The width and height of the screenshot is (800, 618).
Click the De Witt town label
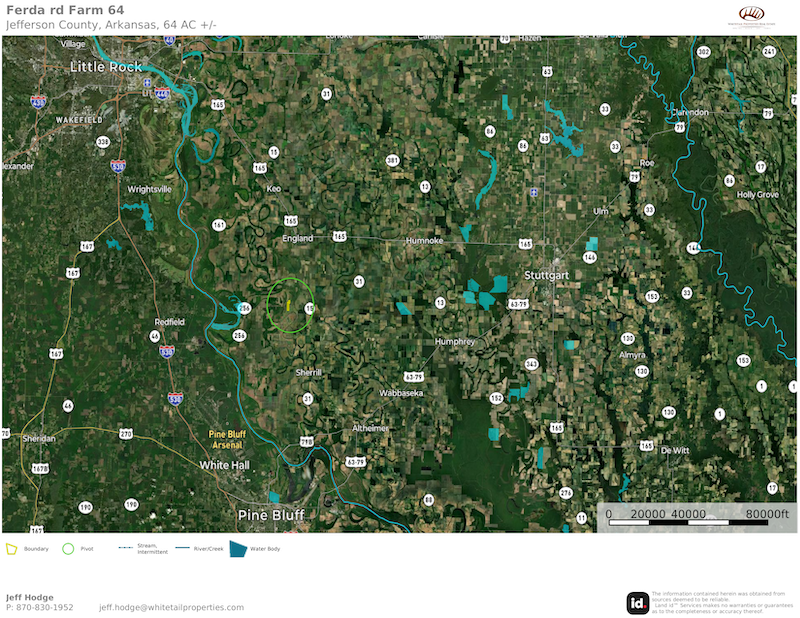tap(675, 450)
